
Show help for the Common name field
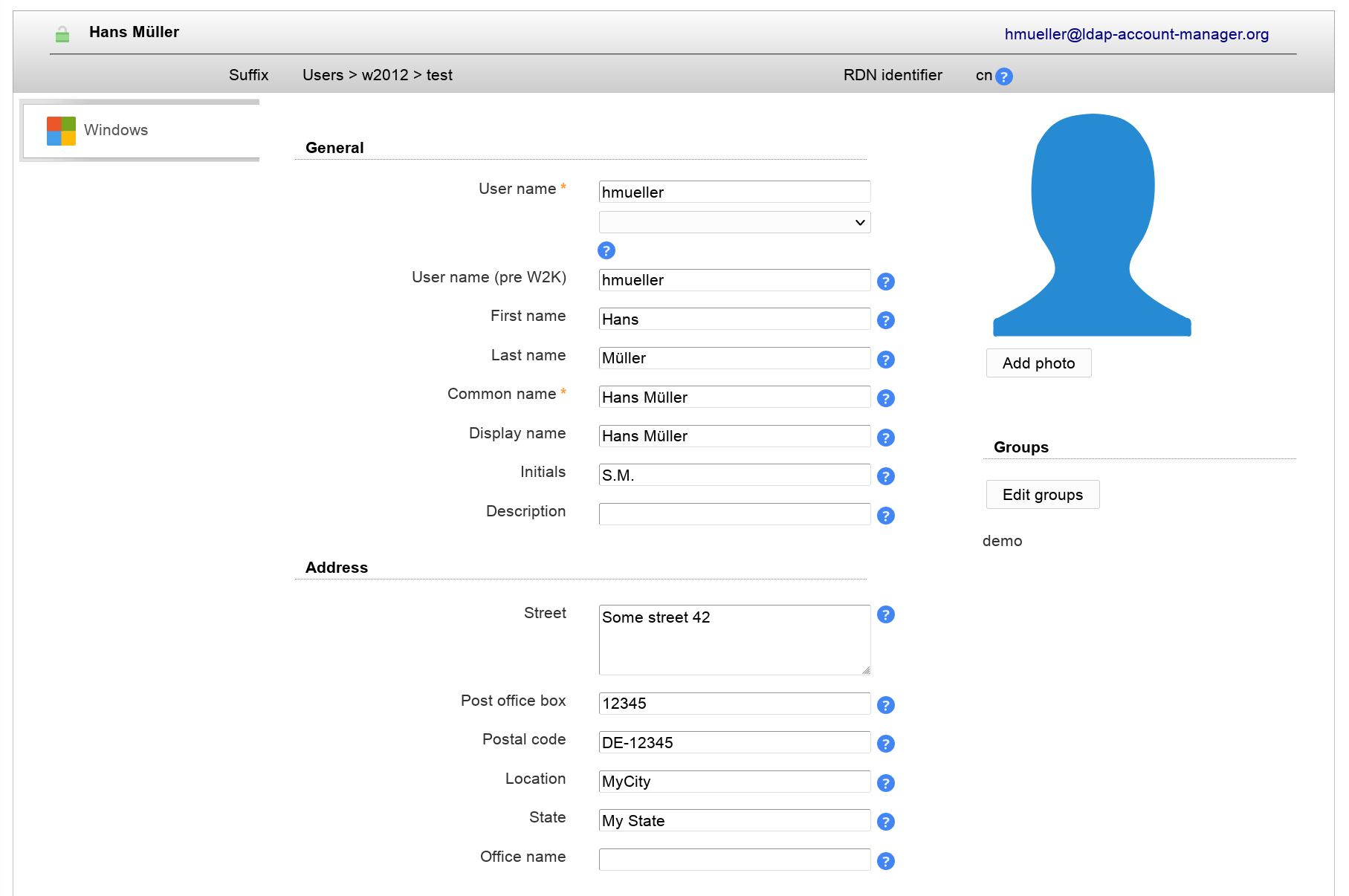click(885, 398)
